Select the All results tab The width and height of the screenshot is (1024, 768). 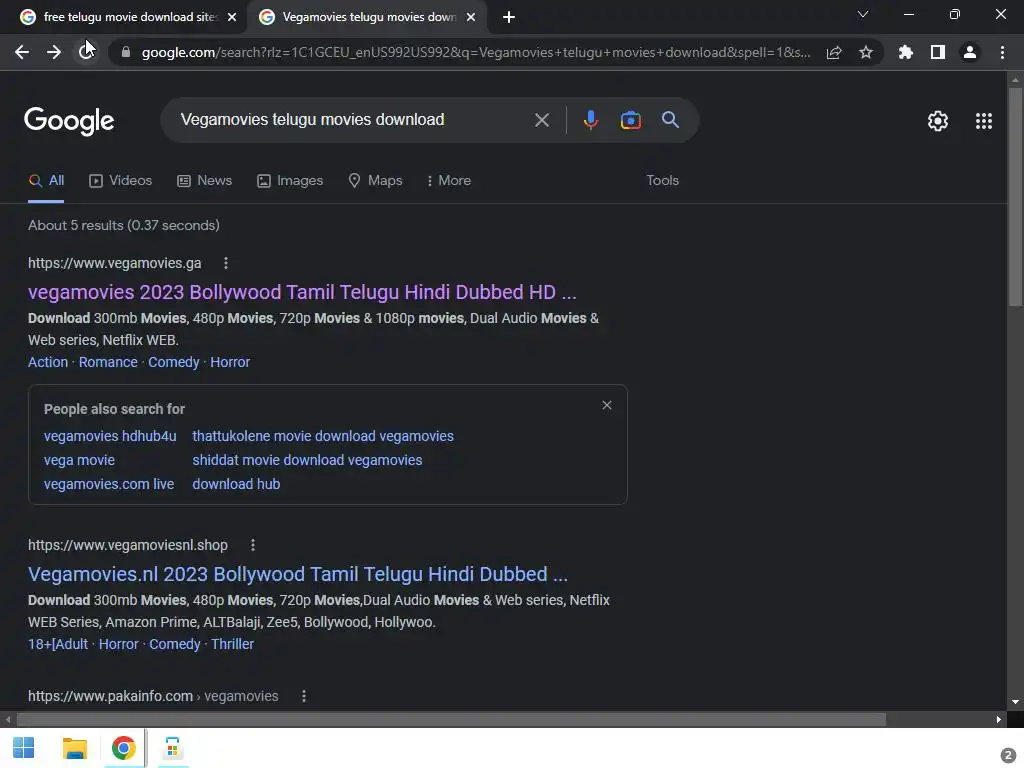click(46, 181)
